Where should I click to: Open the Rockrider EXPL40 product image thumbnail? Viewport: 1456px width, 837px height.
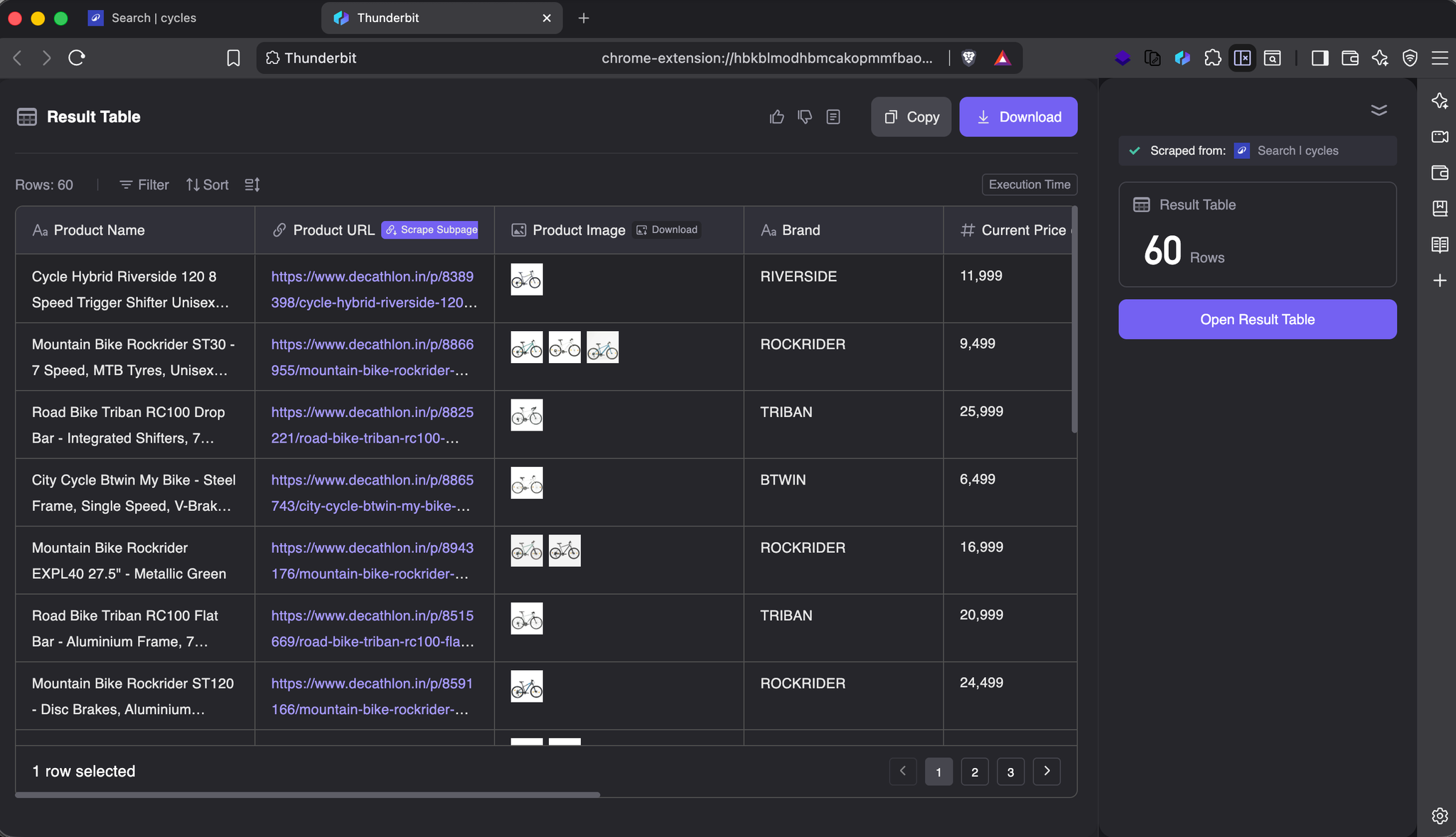point(526,550)
